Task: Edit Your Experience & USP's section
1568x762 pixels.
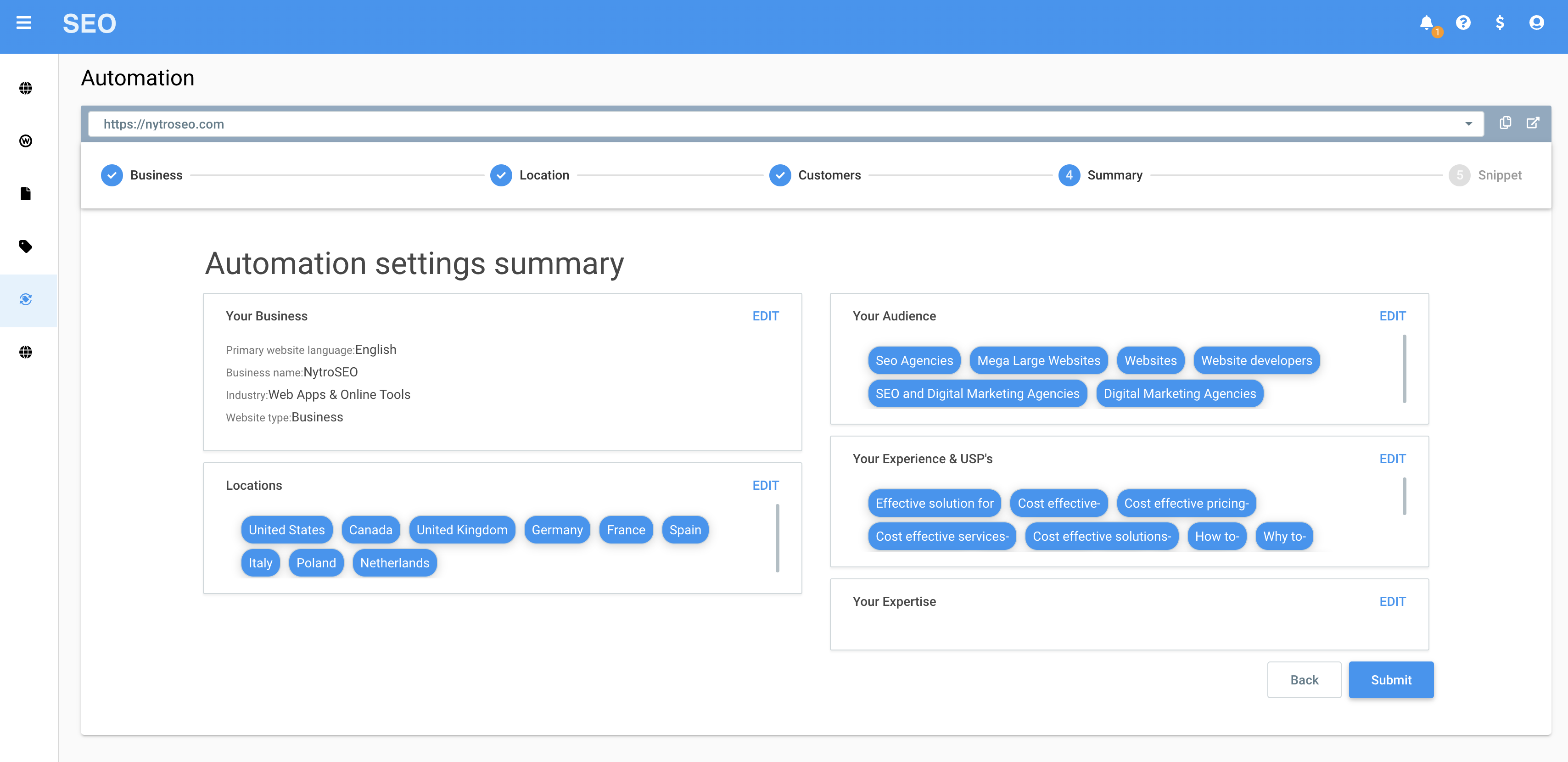Action: click(1393, 459)
